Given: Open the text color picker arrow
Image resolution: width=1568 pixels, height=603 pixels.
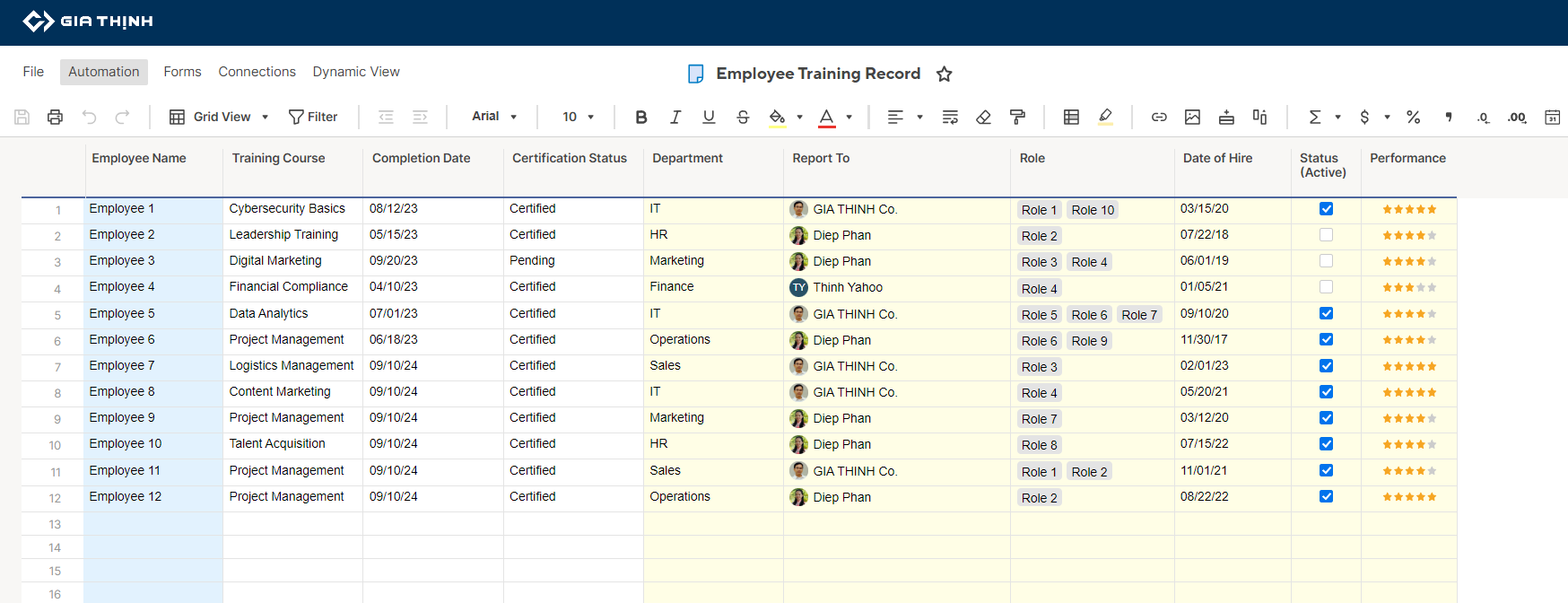Looking at the screenshot, I should [x=849, y=117].
